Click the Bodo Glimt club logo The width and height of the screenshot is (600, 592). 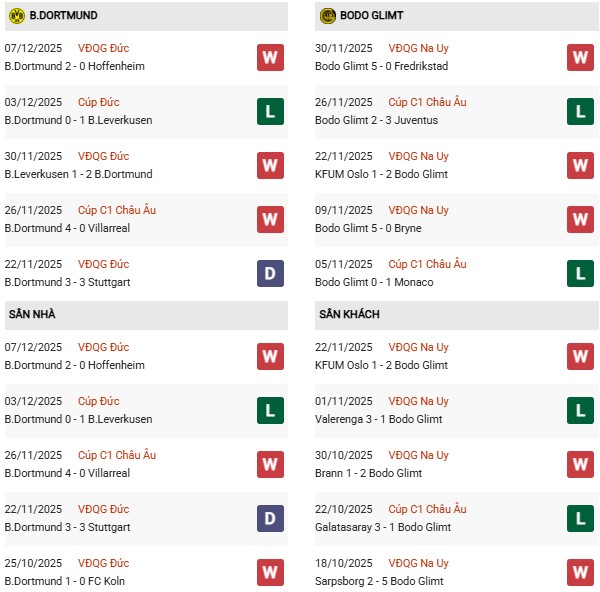coord(329,16)
